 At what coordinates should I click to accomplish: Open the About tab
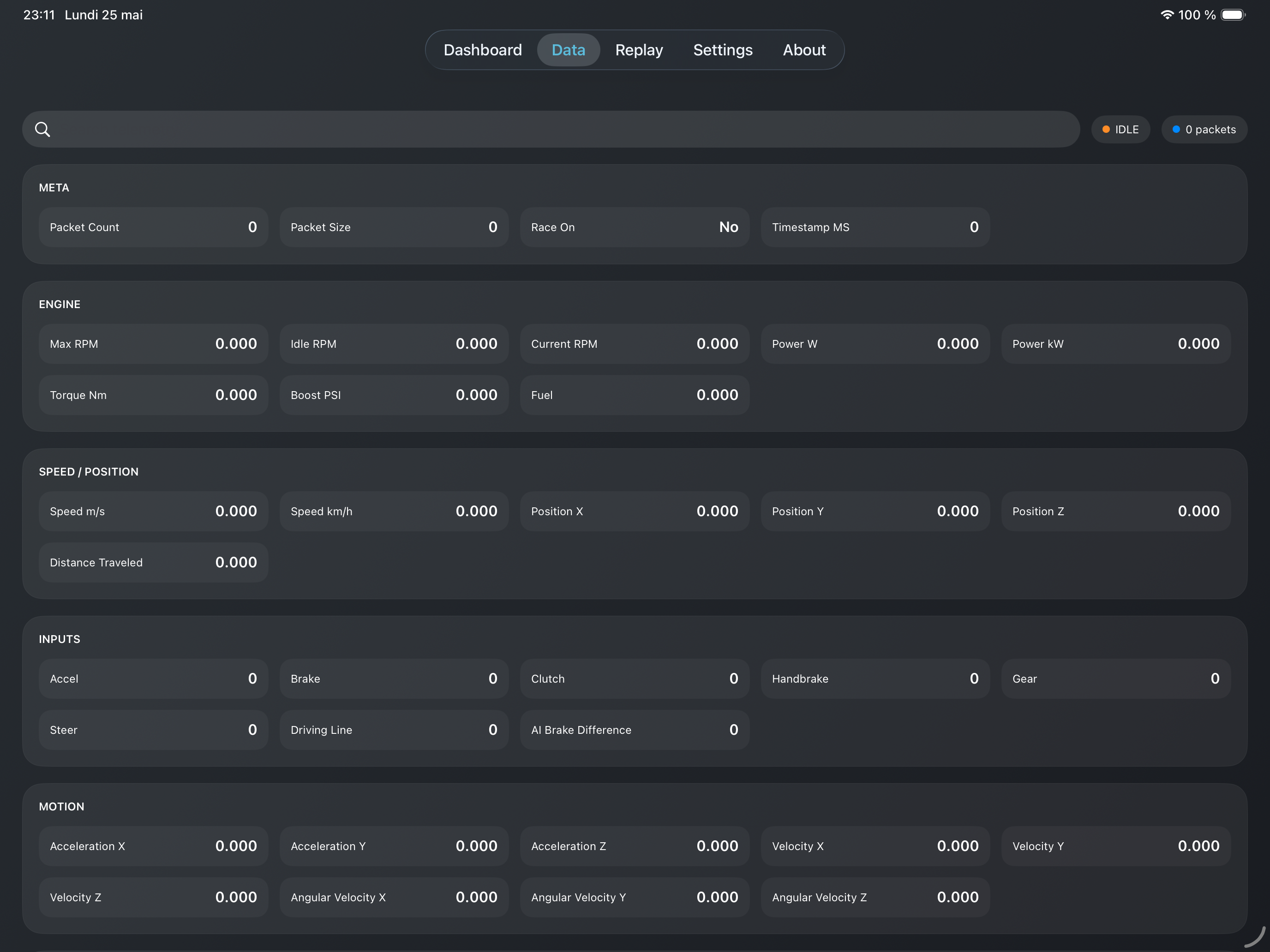(804, 50)
